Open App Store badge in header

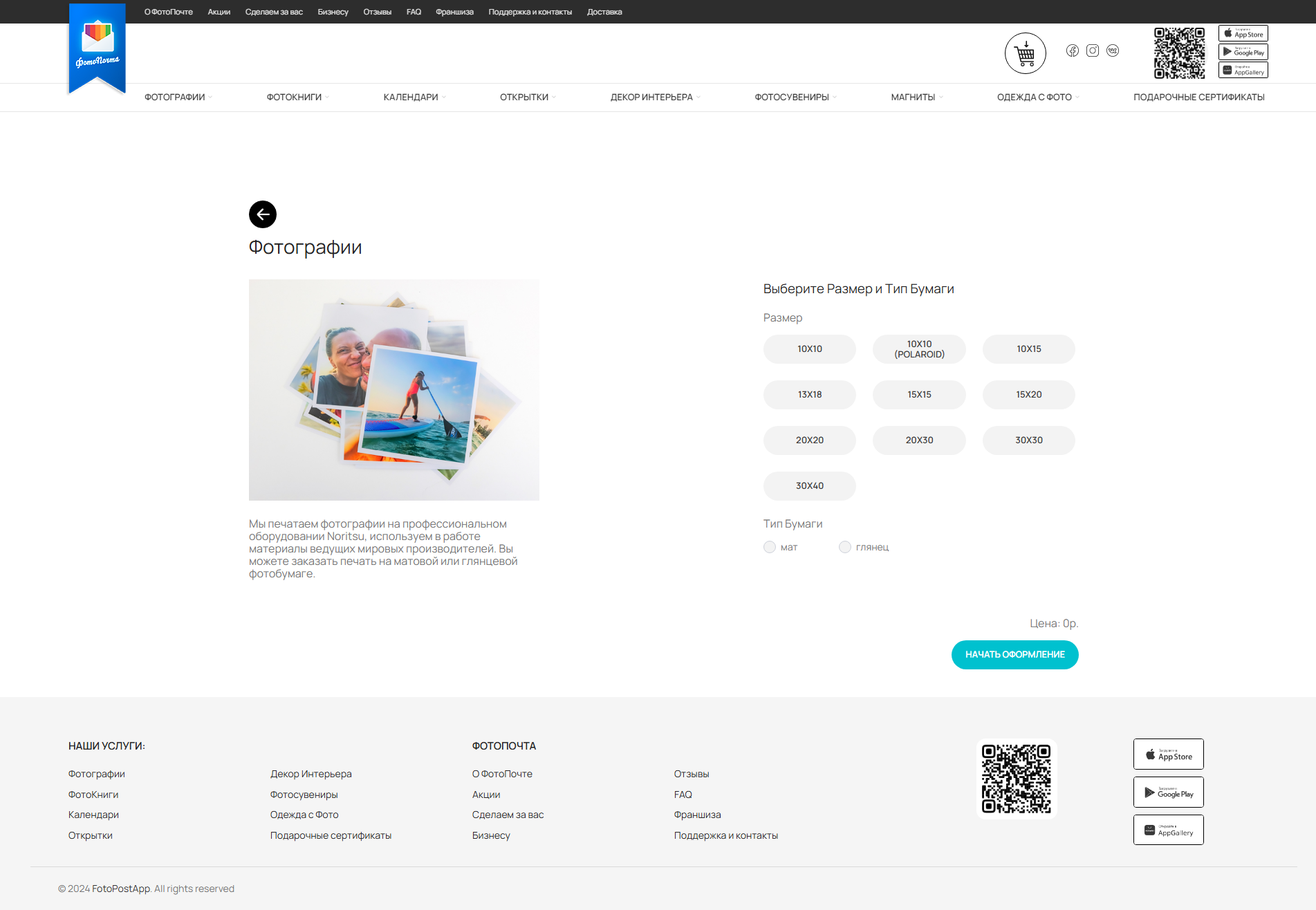pos(1243,33)
